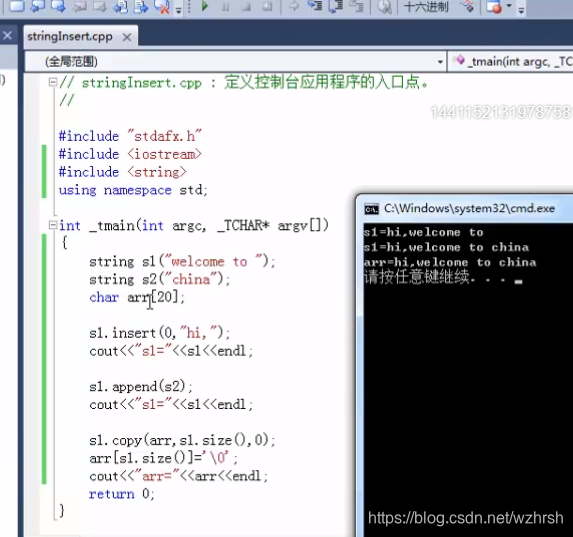Open the _tmain member function dropdown
The width and height of the screenshot is (573, 537).
(x=511, y=61)
